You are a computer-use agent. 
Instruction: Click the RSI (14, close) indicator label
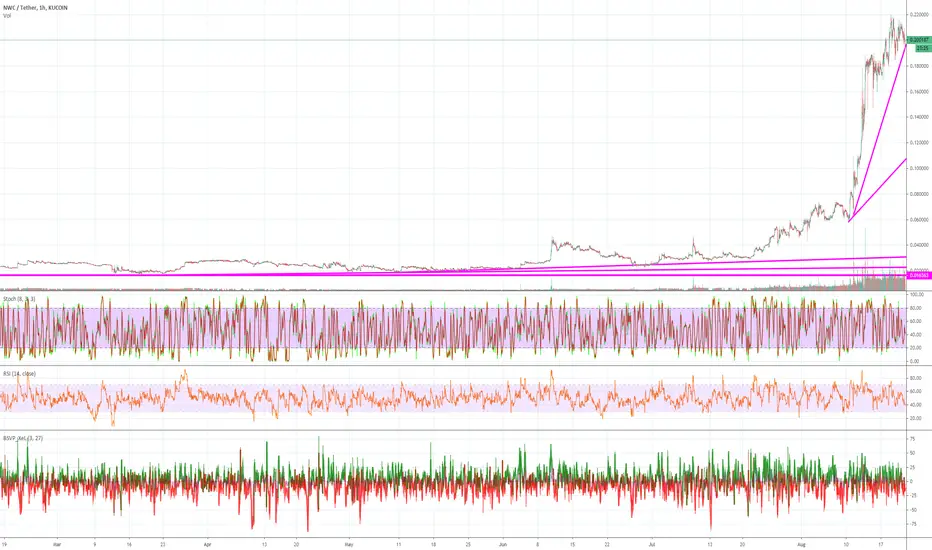tap(19, 374)
